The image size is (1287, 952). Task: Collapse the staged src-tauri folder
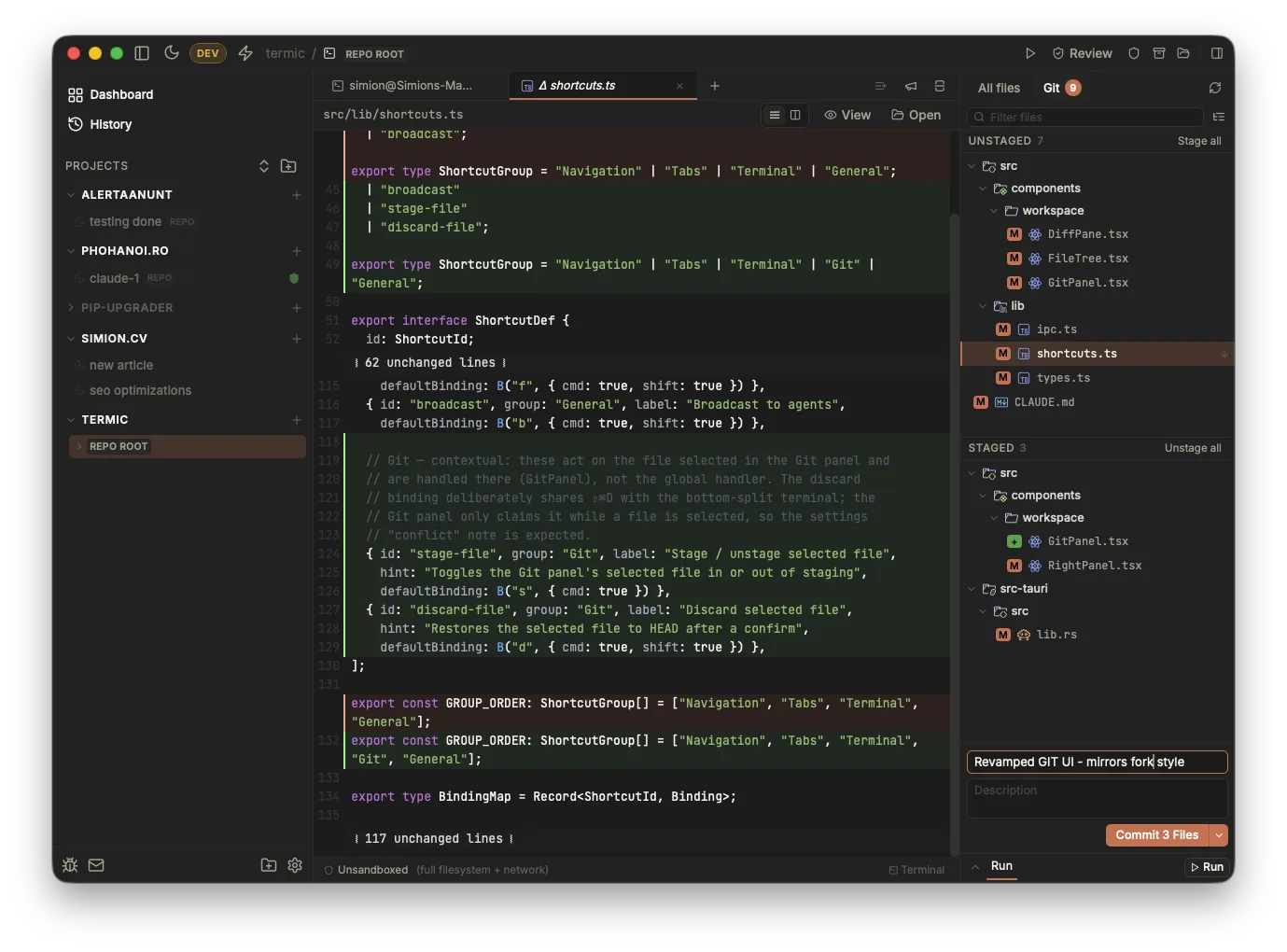972,589
